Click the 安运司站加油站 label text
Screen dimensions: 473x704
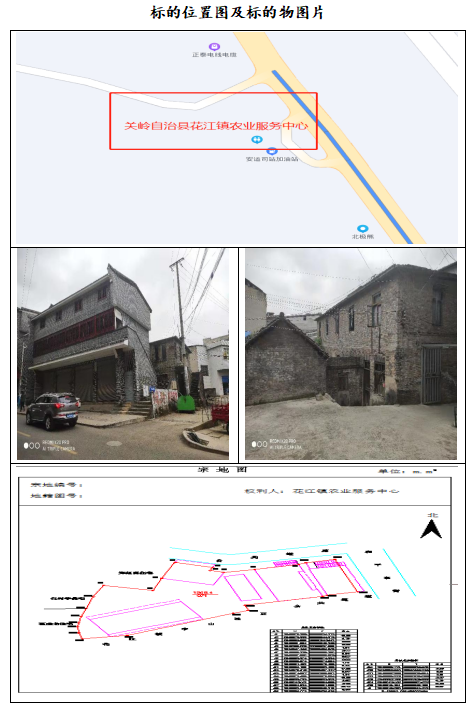(x=272, y=159)
